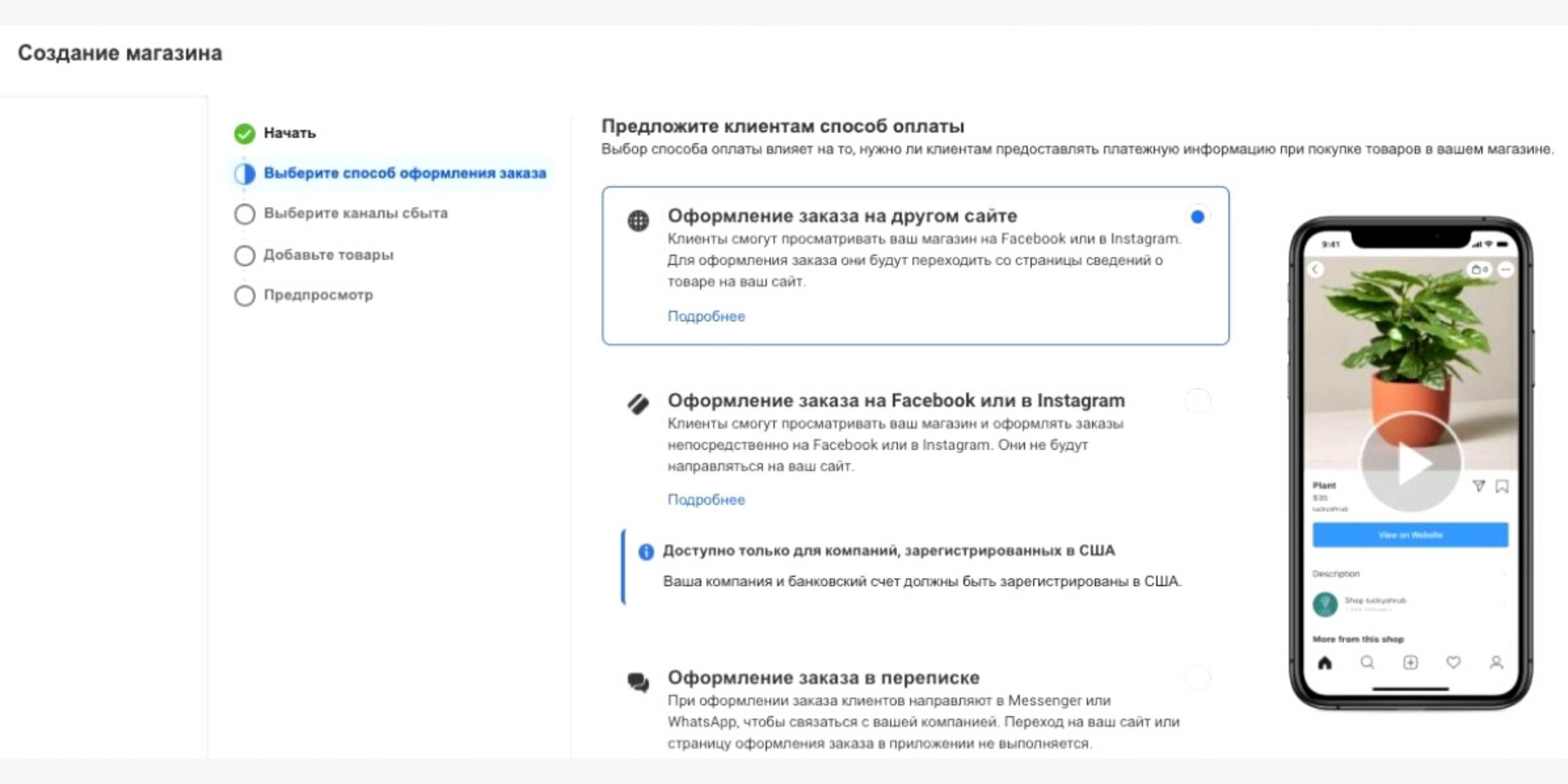Screen dimensions: 1568x784
Task: Tap the home icon in phone preview
Action: (1325, 663)
